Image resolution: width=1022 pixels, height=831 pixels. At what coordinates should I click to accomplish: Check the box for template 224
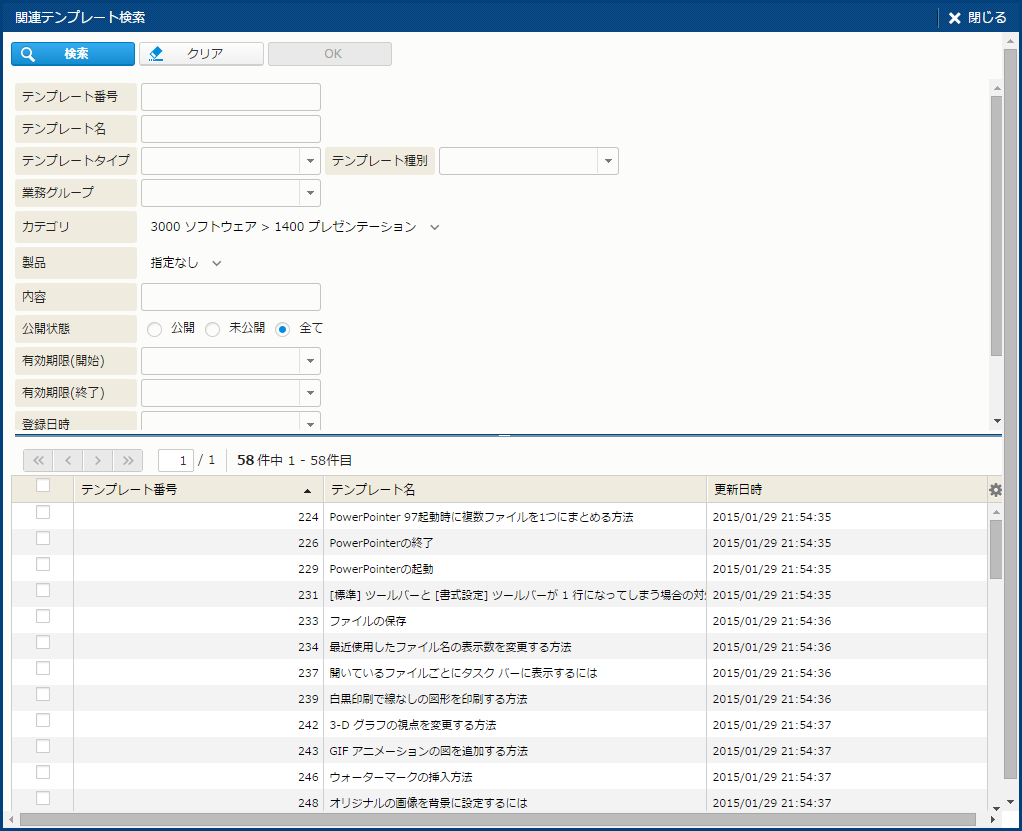point(43,513)
